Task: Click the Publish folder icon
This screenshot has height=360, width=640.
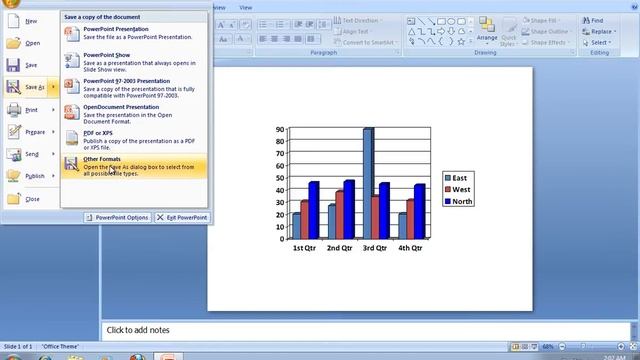Action: [14, 176]
